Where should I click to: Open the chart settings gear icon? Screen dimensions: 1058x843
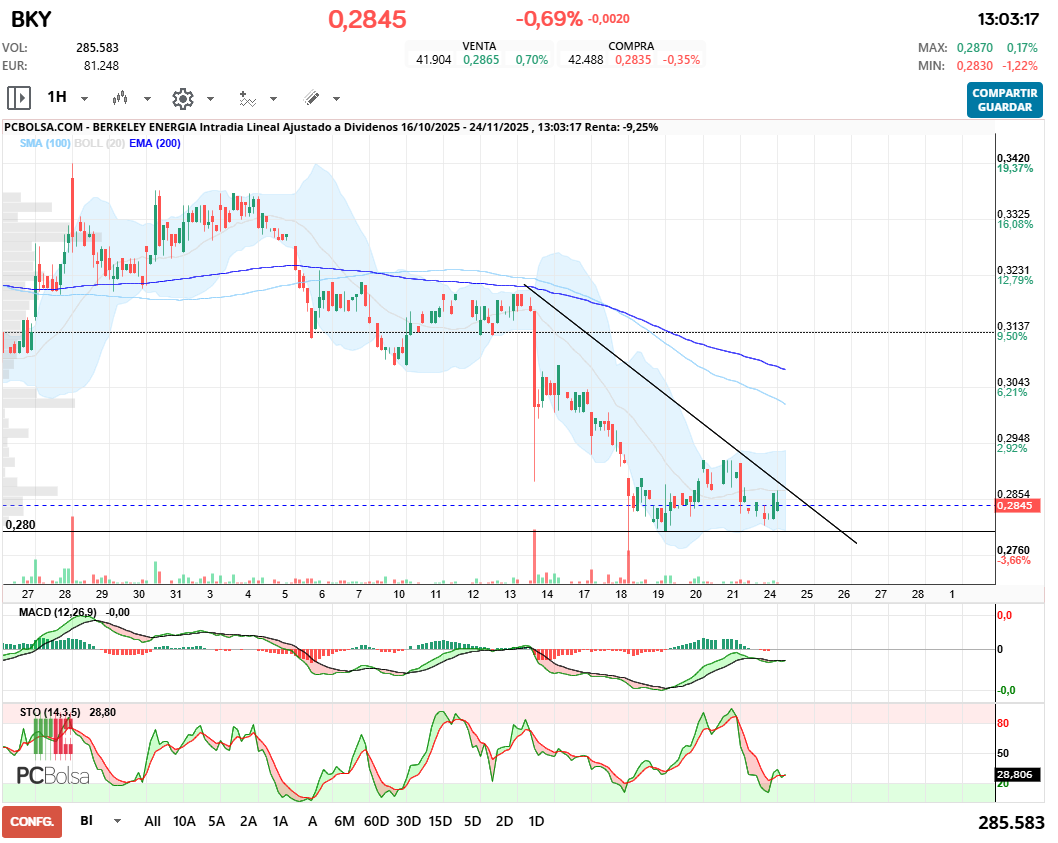182,98
